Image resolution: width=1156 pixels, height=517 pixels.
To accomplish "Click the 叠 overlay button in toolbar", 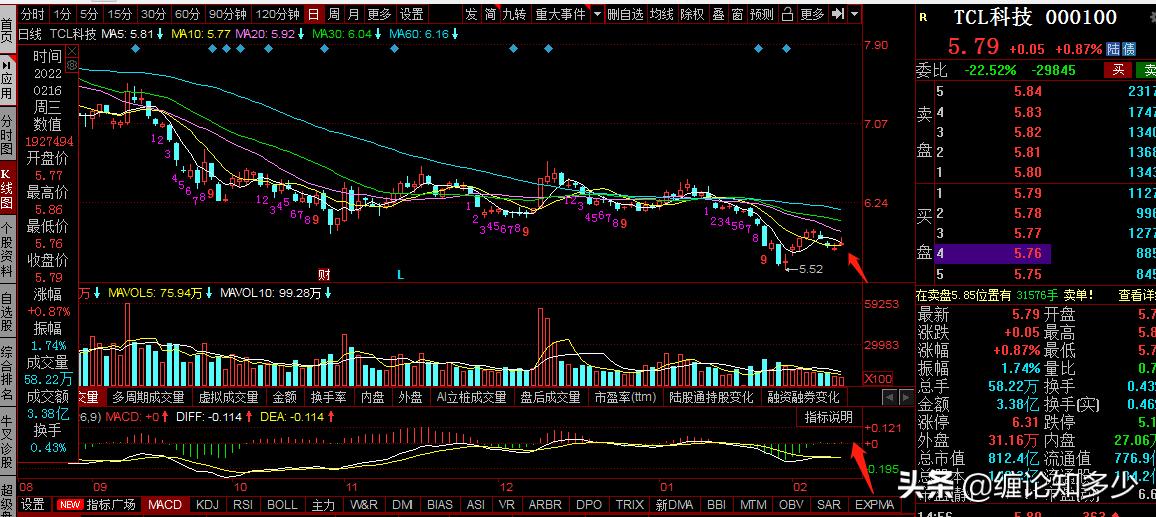I will point(718,14).
